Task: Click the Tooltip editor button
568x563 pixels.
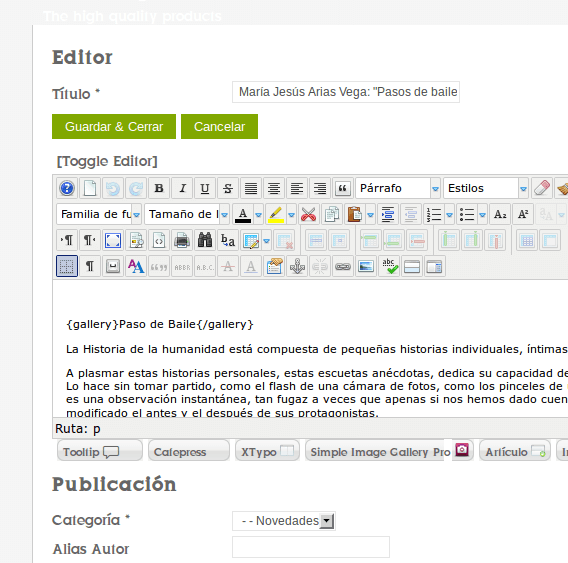Action: 100,451
